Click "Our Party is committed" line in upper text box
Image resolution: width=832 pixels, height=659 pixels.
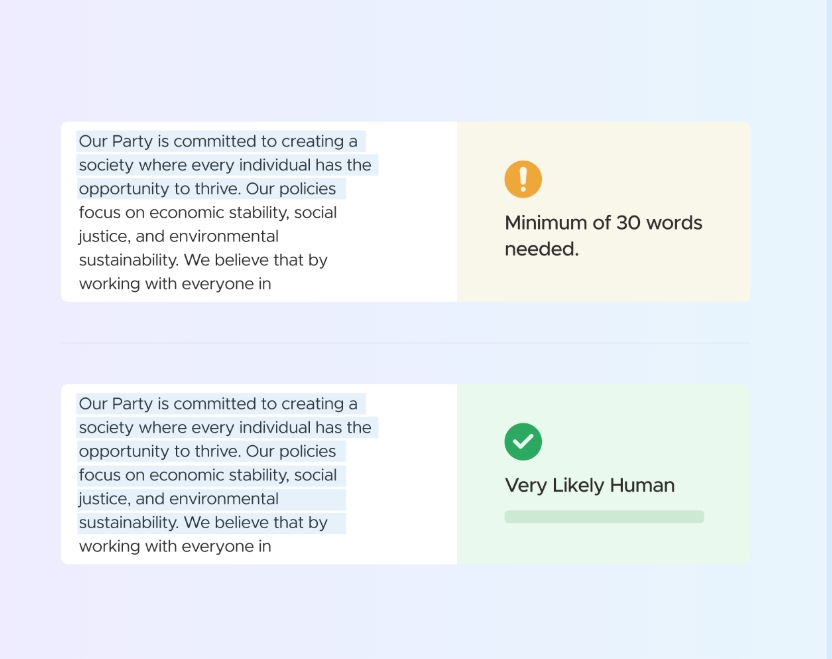coord(218,141)
